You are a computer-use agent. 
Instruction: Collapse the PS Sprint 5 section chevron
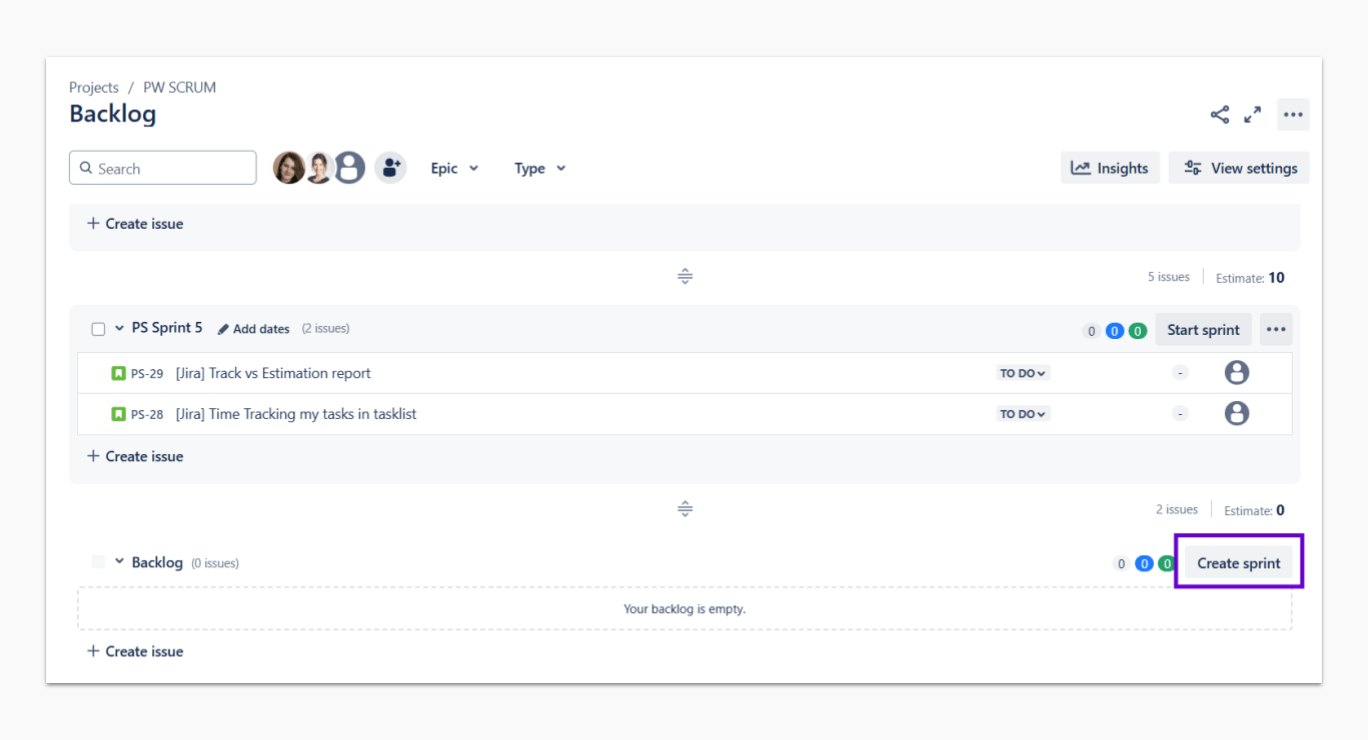pyautogui.click(x=119, y=328)
